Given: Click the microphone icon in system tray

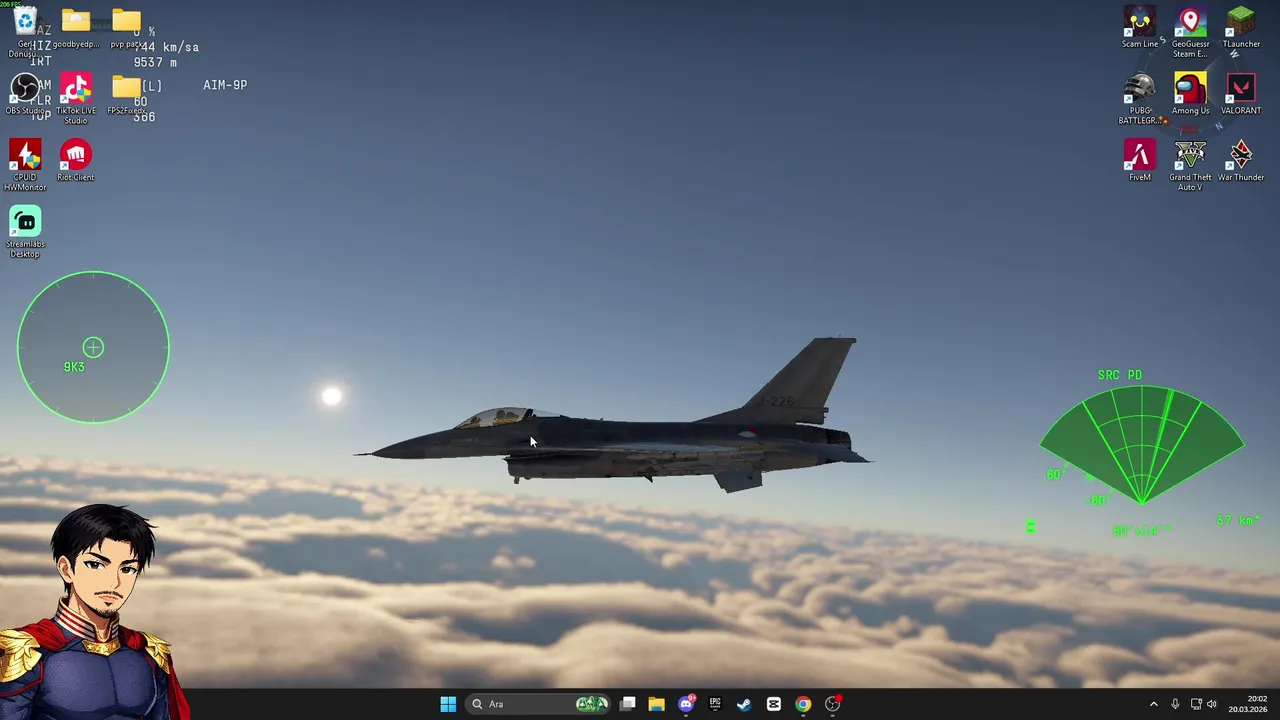Looking at the screenshot, I should [x=1175, y=704].
